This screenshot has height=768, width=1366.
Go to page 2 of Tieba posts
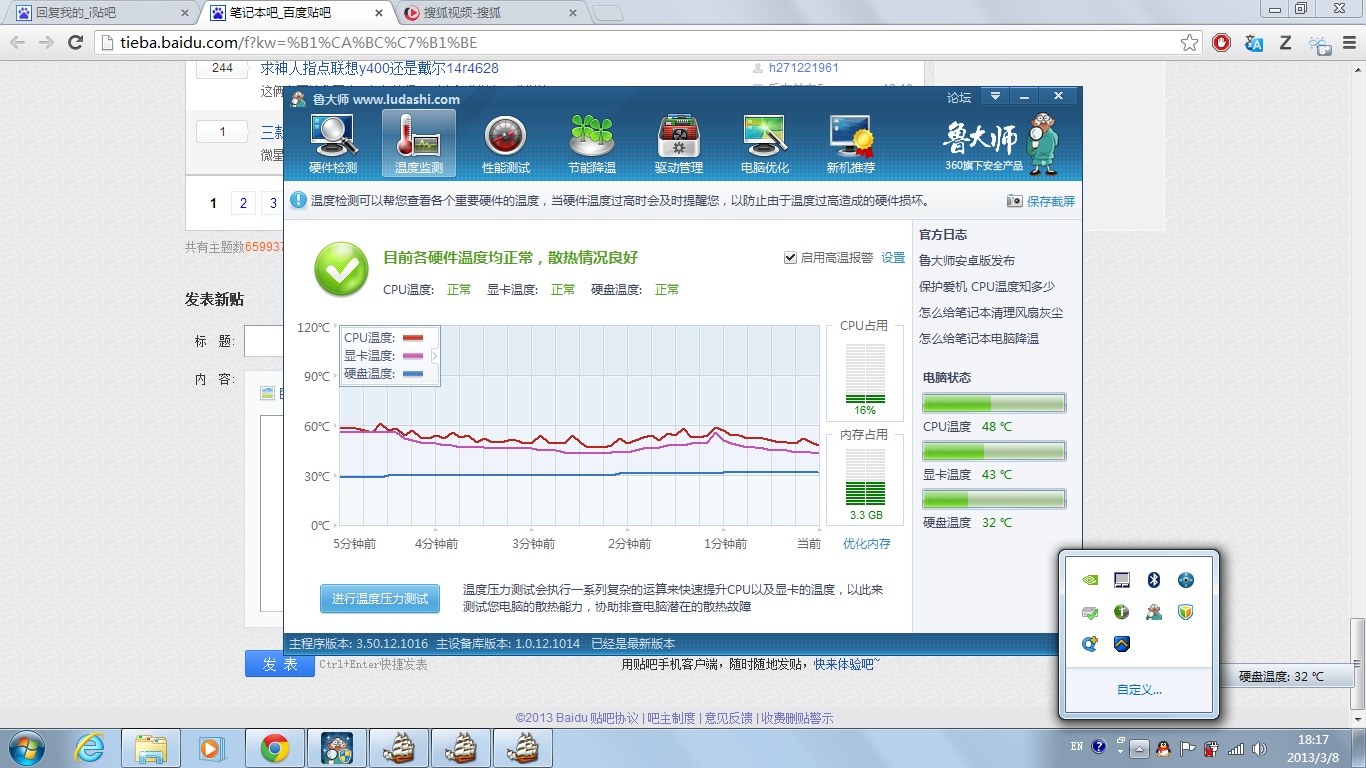click(x=242, y=203)
